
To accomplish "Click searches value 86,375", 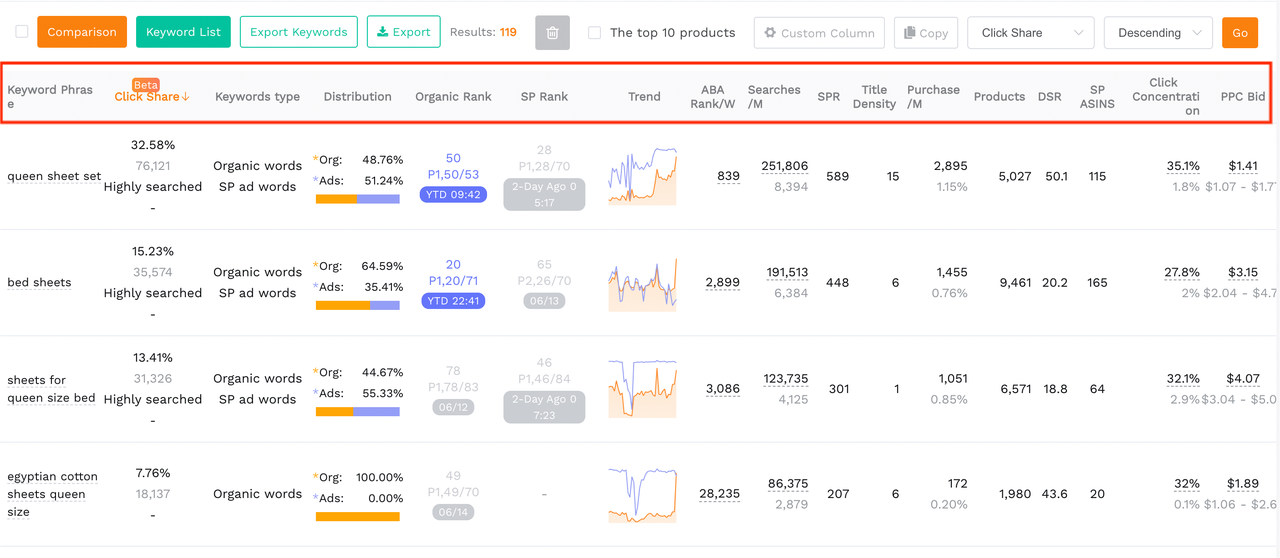I will click(788, 484).
